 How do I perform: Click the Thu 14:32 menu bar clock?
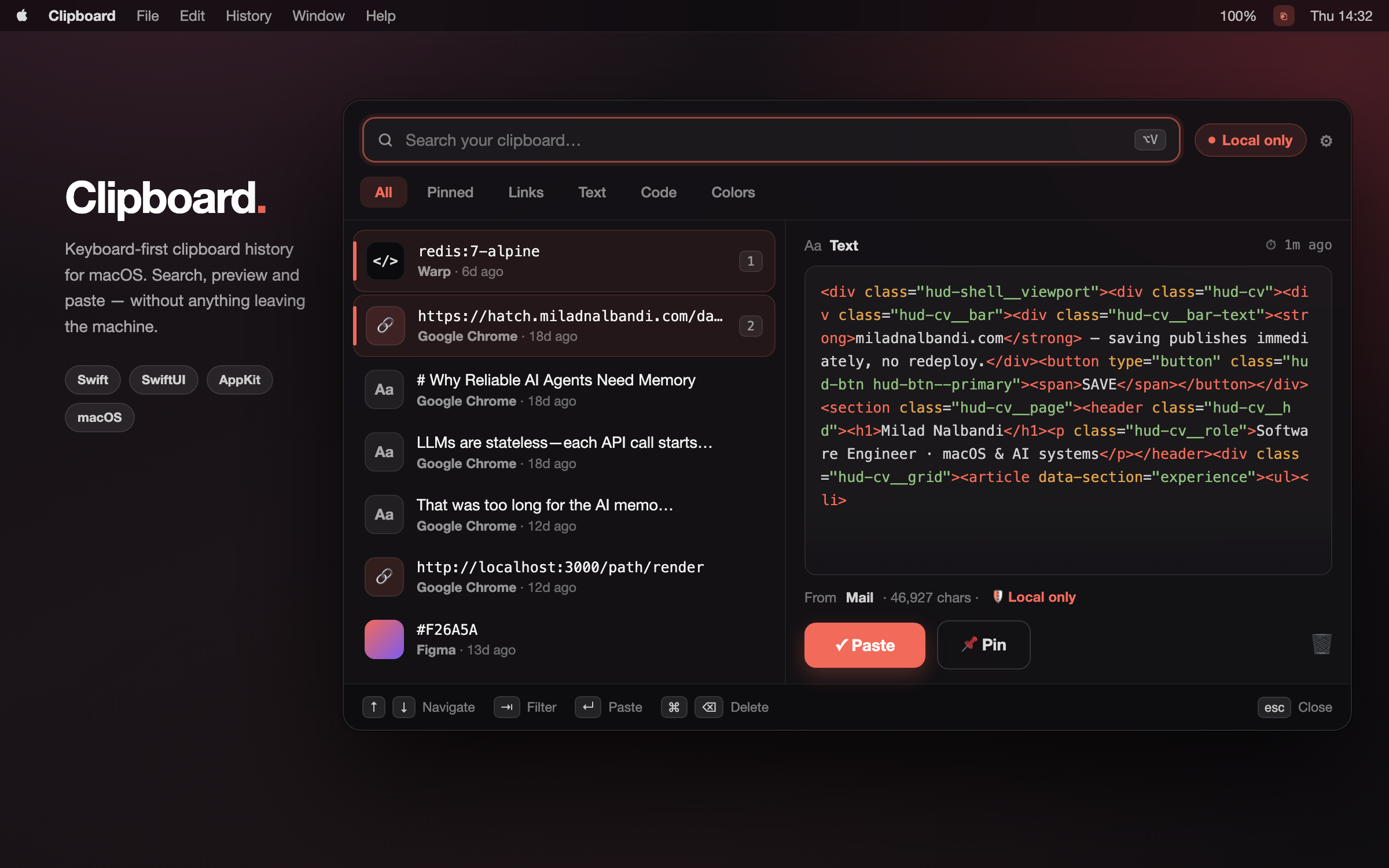(x=1341, y=16)
